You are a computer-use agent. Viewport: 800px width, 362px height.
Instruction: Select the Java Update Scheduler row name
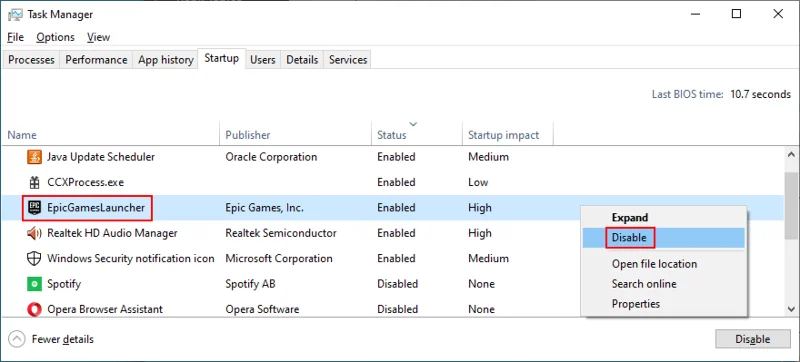pos(101,157)
